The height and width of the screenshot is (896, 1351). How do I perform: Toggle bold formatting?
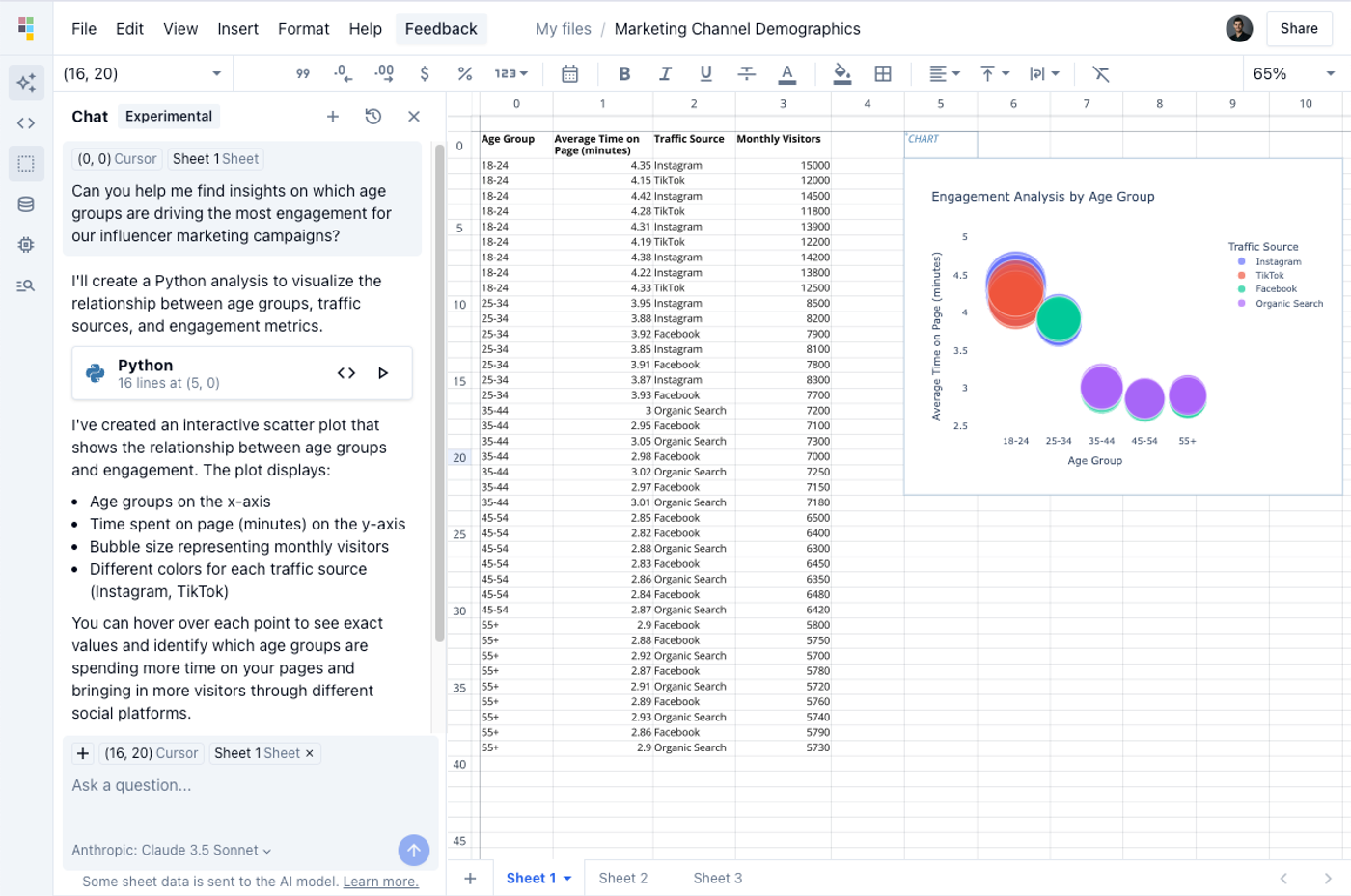(624, 72)
